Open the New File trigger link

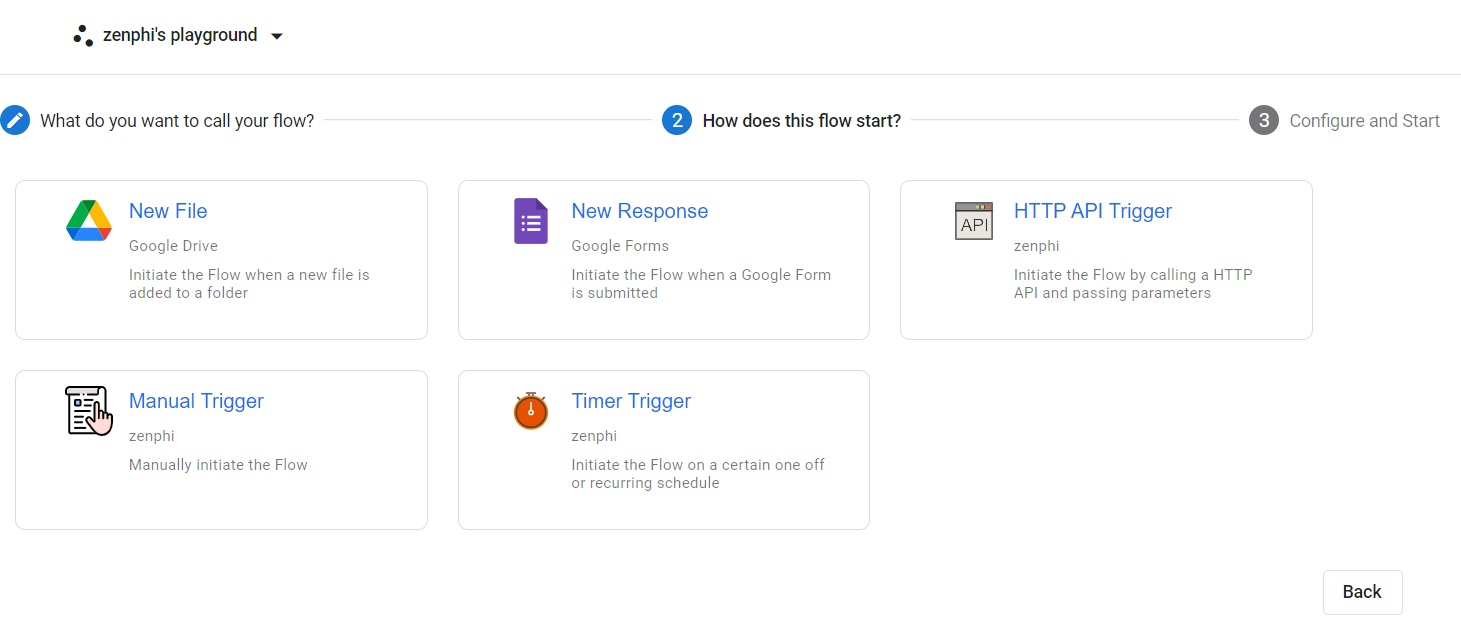click(168, 211)
